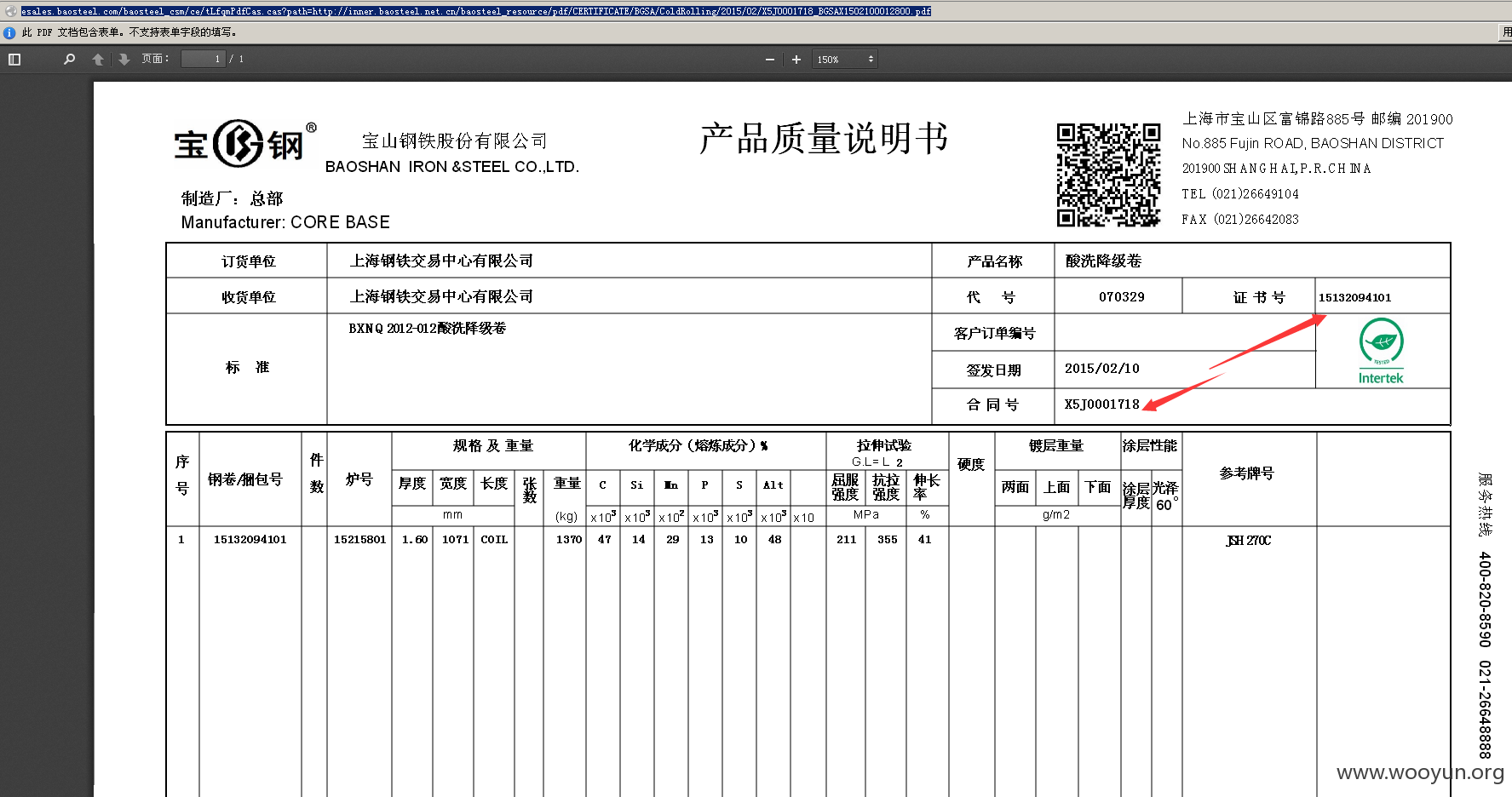Click the Intertek certification logo

click(1381, 351)
